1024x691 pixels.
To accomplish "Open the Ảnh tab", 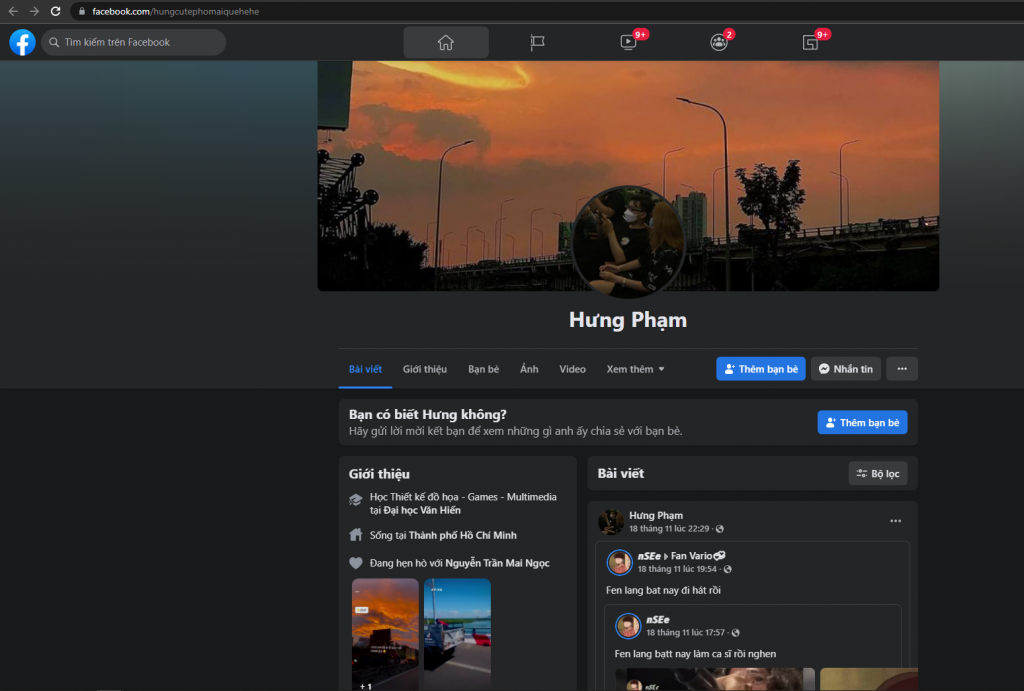I will click(x=529, y=369).
